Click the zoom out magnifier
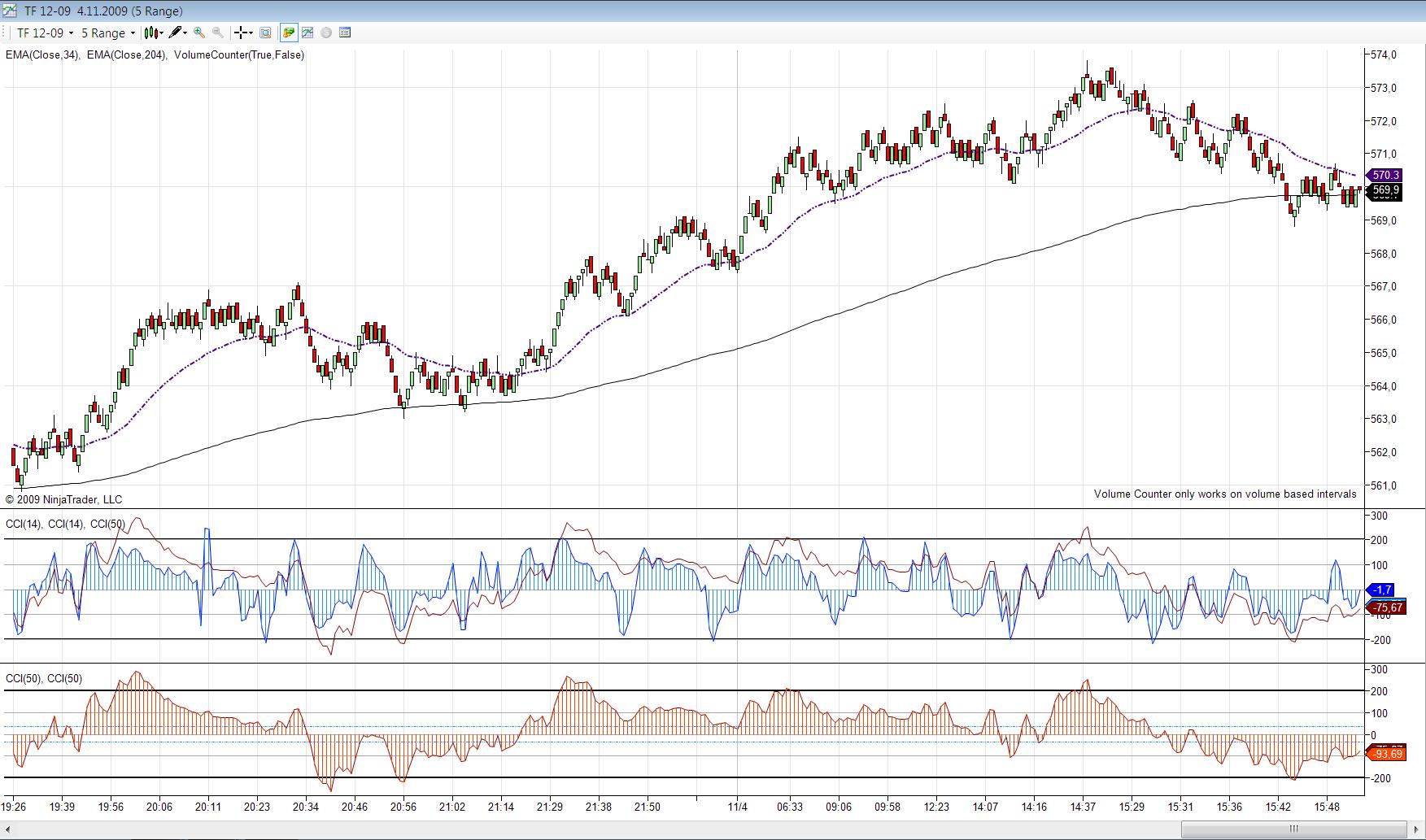1426x840 pixels. (218, 33)
